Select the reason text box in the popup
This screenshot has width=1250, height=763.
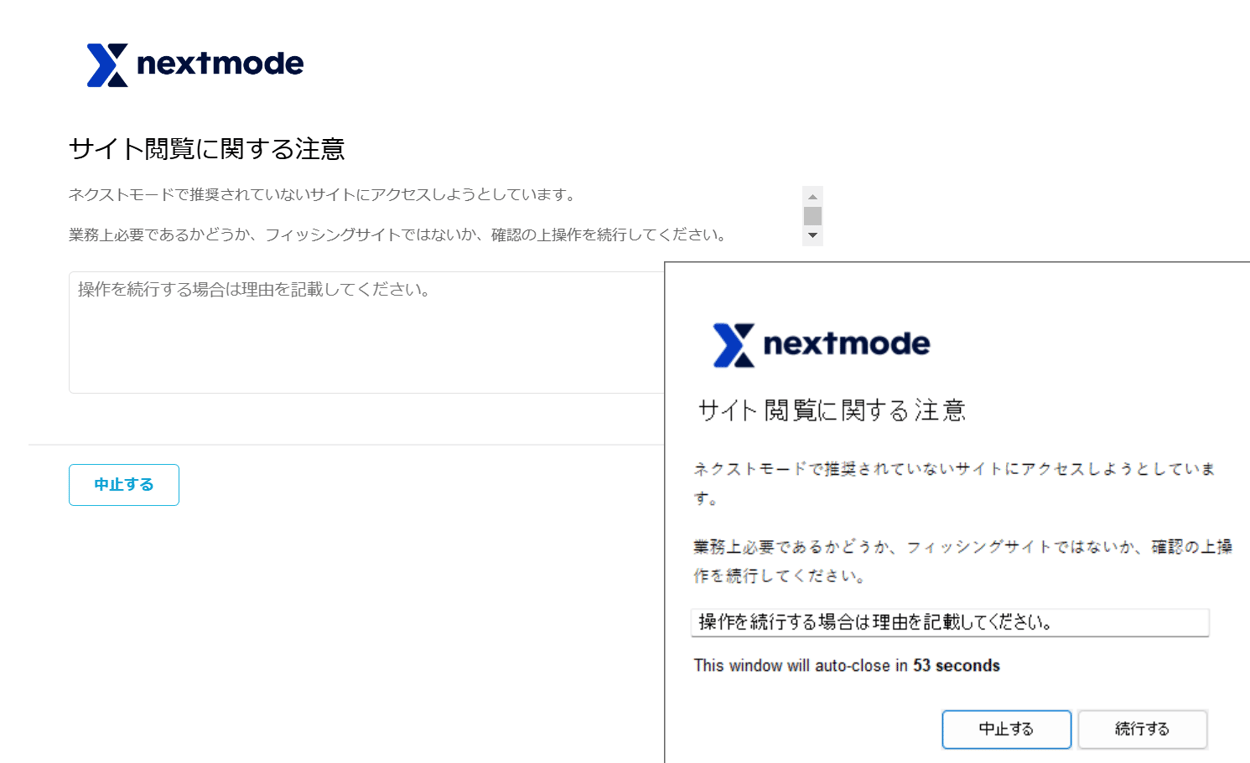[x=950, y=623]
